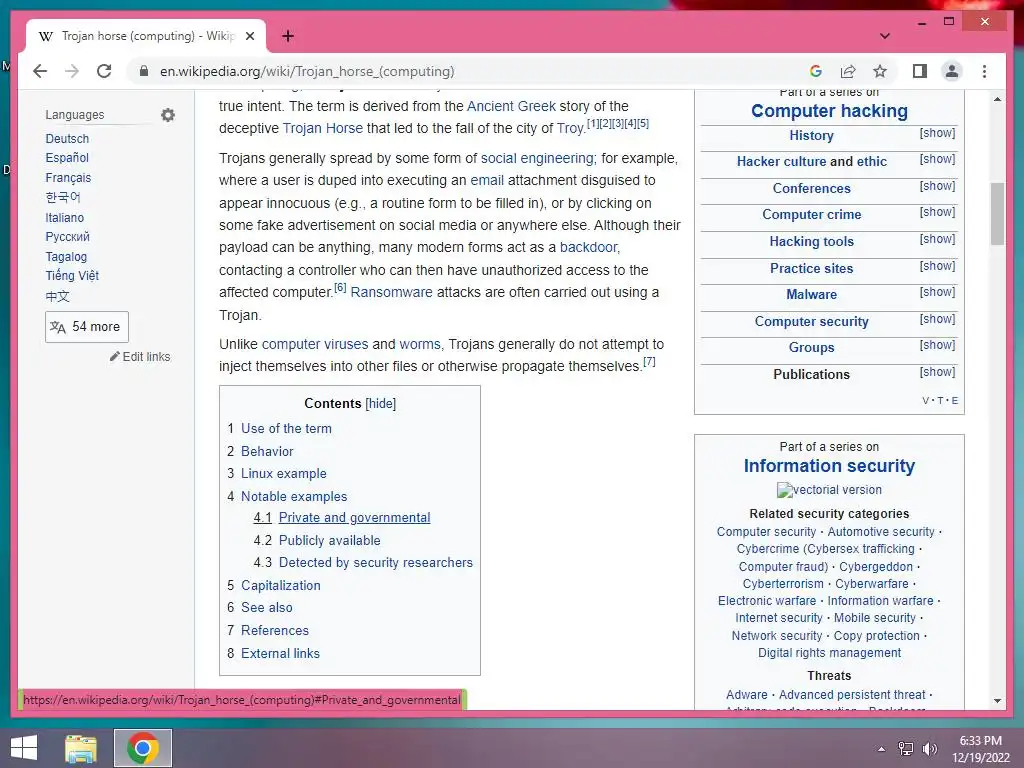
Task: Click the scrollbar up arrow
Action: click(x=997, y=99)
